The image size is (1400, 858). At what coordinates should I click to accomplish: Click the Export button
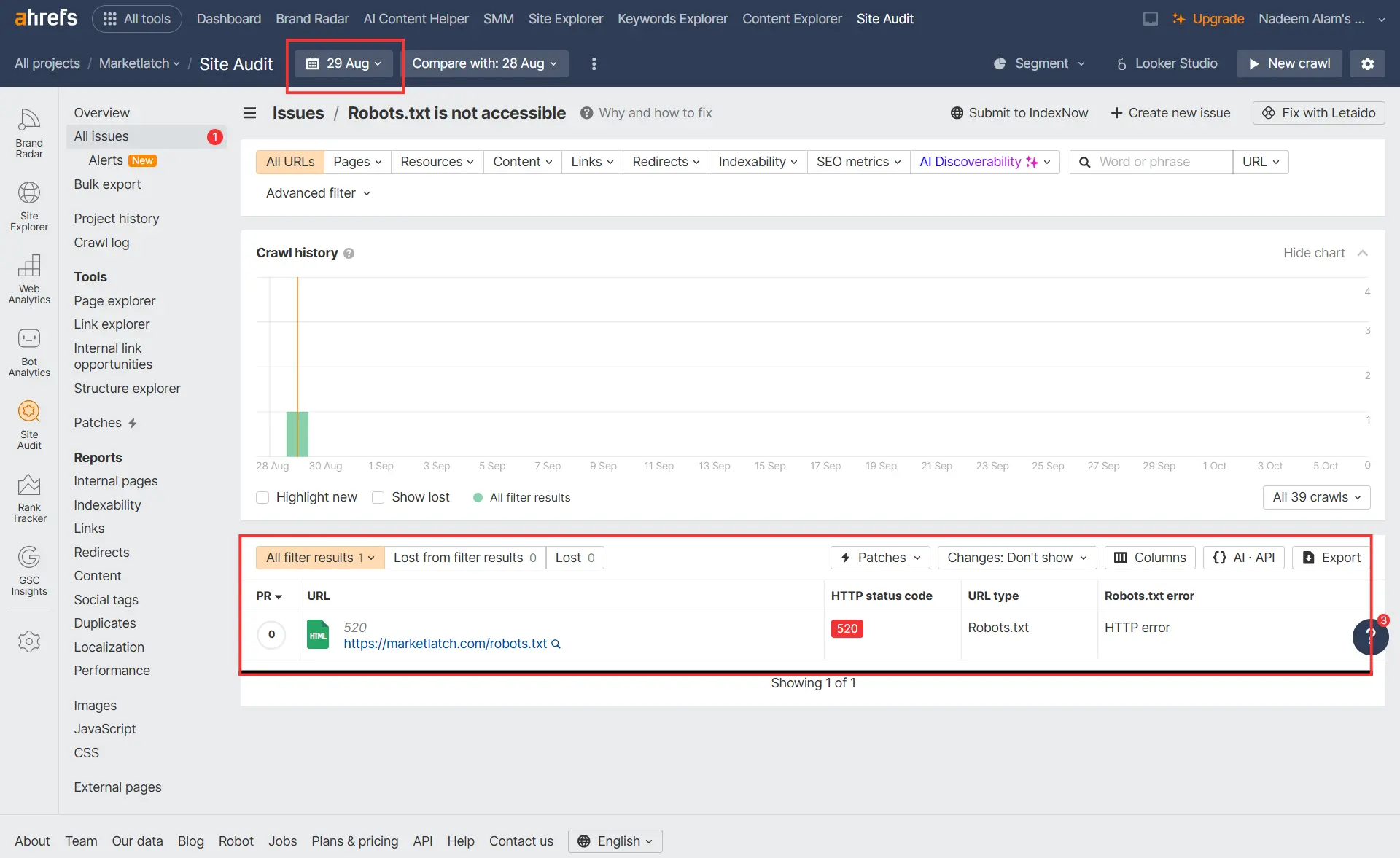1331,558
